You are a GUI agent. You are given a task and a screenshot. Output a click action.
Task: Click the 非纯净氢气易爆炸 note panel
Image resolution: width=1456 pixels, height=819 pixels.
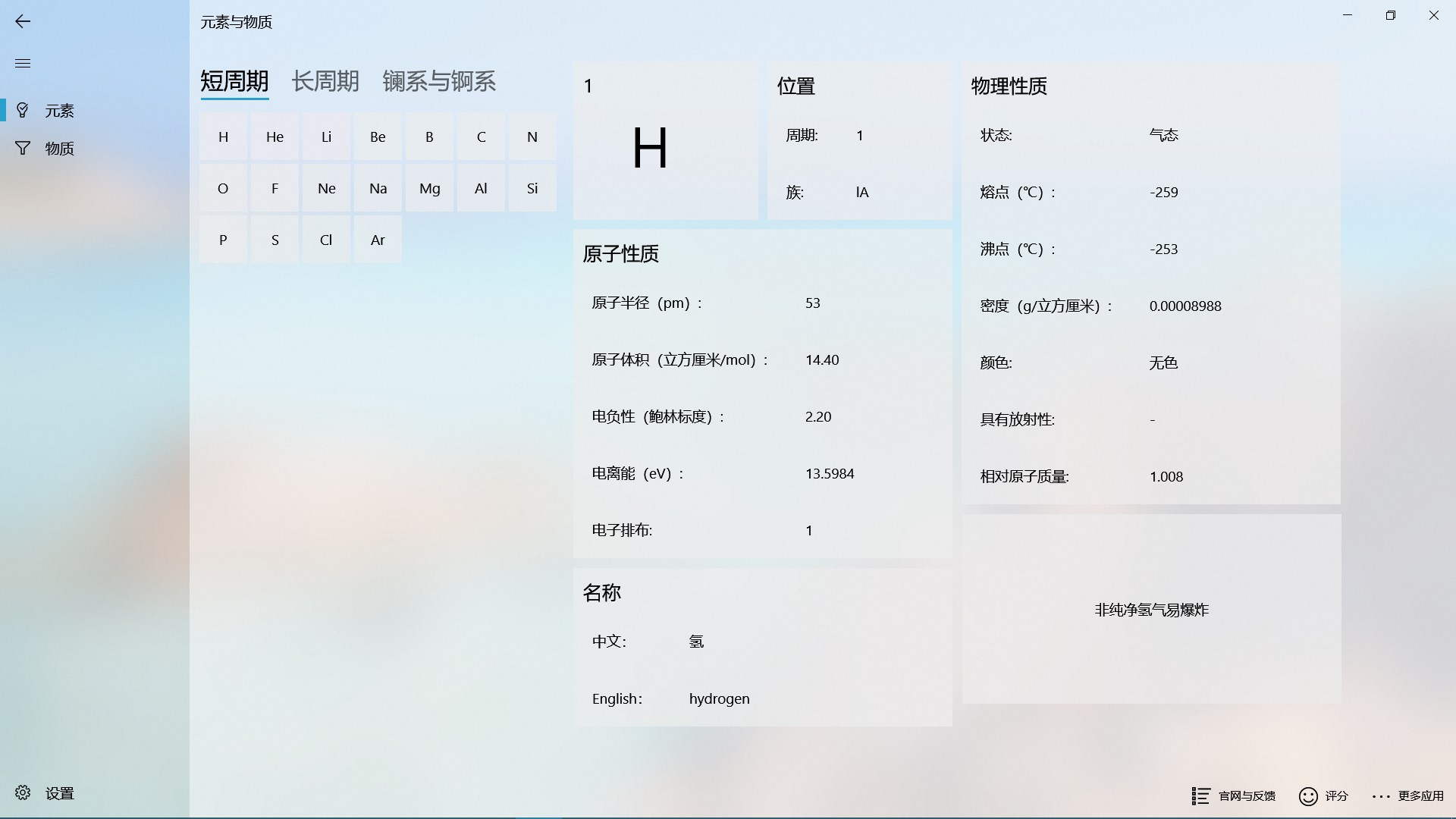pyautogui.click(x=1151, y=610)
